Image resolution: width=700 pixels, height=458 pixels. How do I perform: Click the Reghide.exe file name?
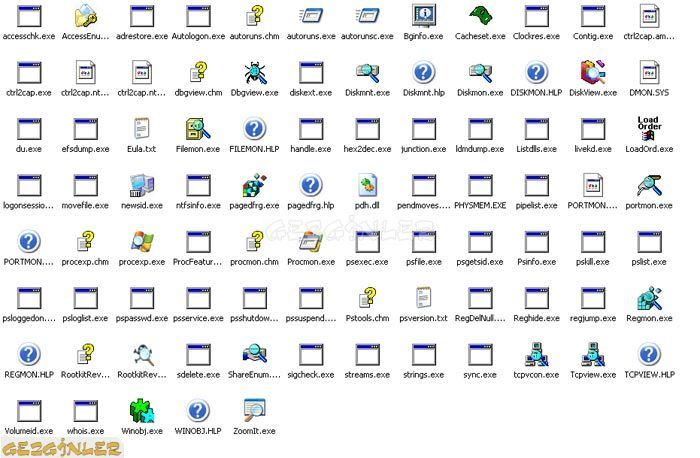tap(536, 318)
